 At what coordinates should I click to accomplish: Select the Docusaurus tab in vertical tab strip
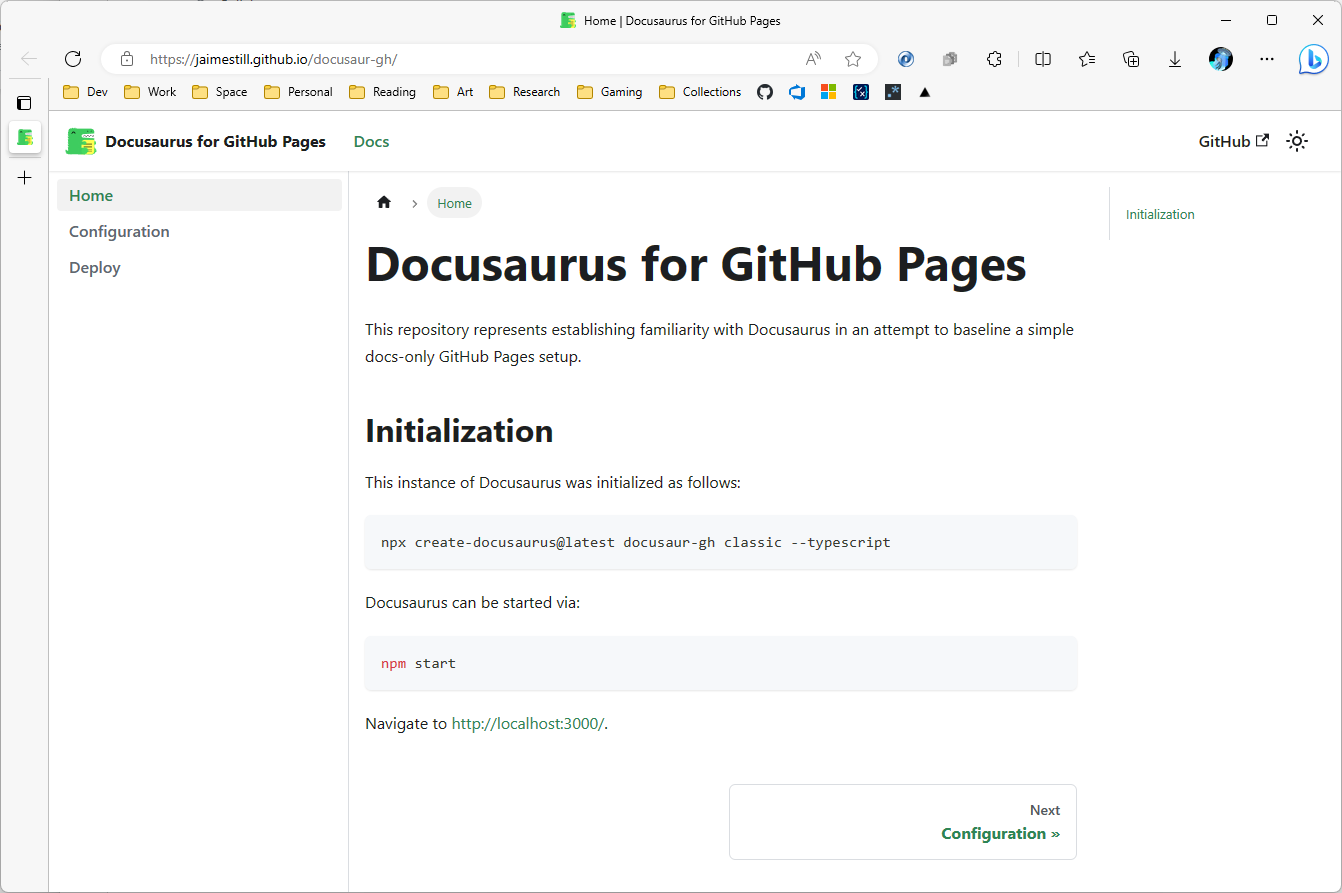click(x=25, y=137)
